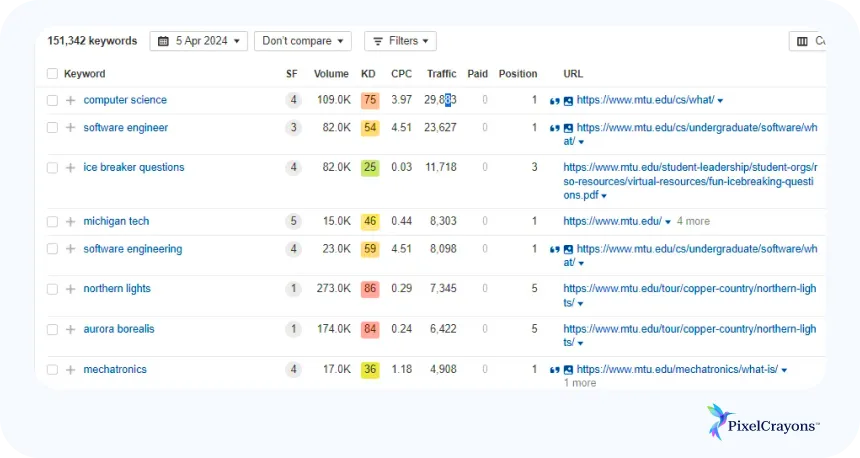The height and width of the screenshot is (458, 860).
Task: Check the aurora borealis row checkbox
Action: coord(52,330)
